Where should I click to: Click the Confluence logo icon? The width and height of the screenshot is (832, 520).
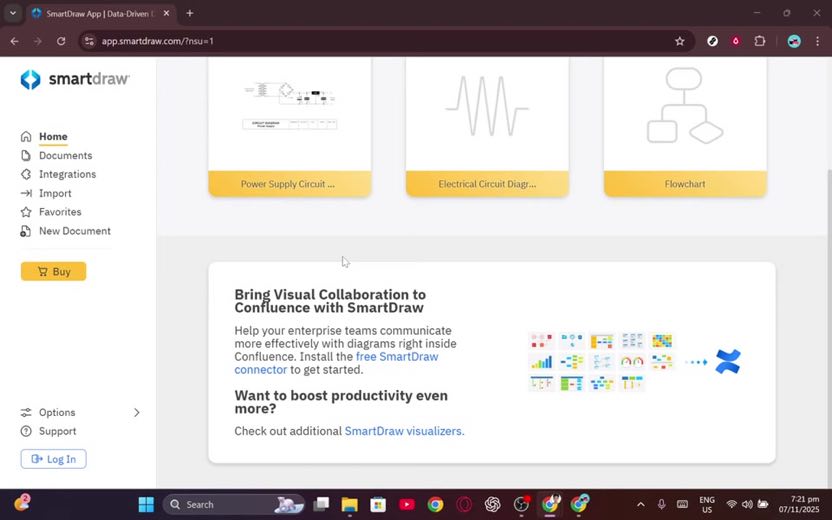coord(728,361)
